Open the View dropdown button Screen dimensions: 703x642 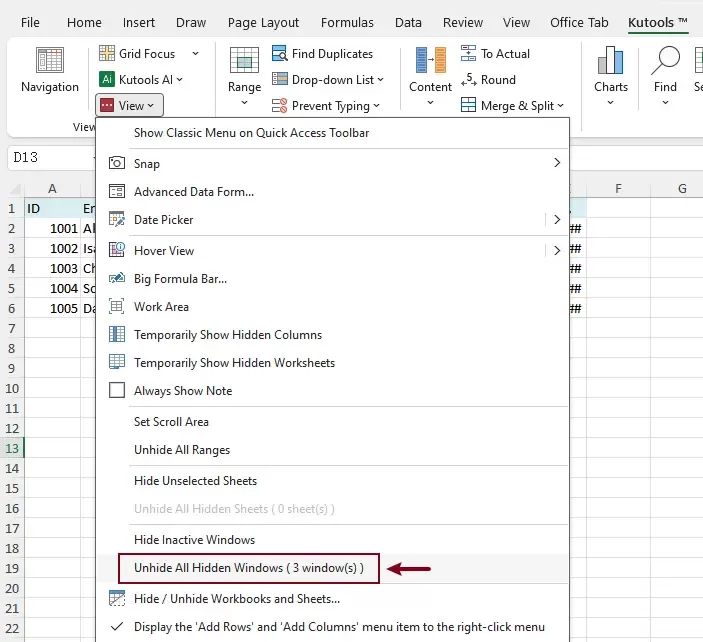[129, 105]
